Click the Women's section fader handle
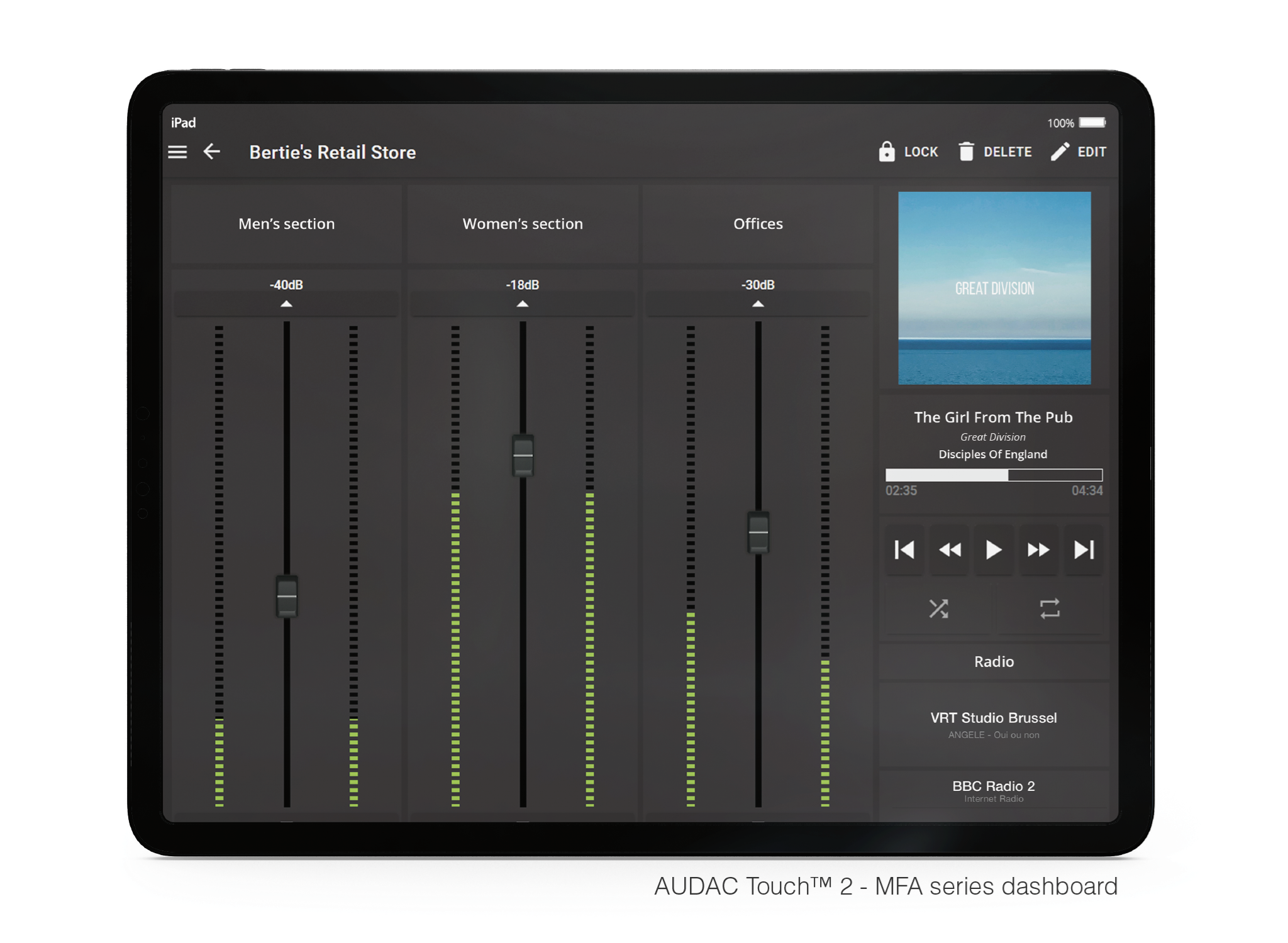This screenshot has width=1288, height=943. (523, 456)
